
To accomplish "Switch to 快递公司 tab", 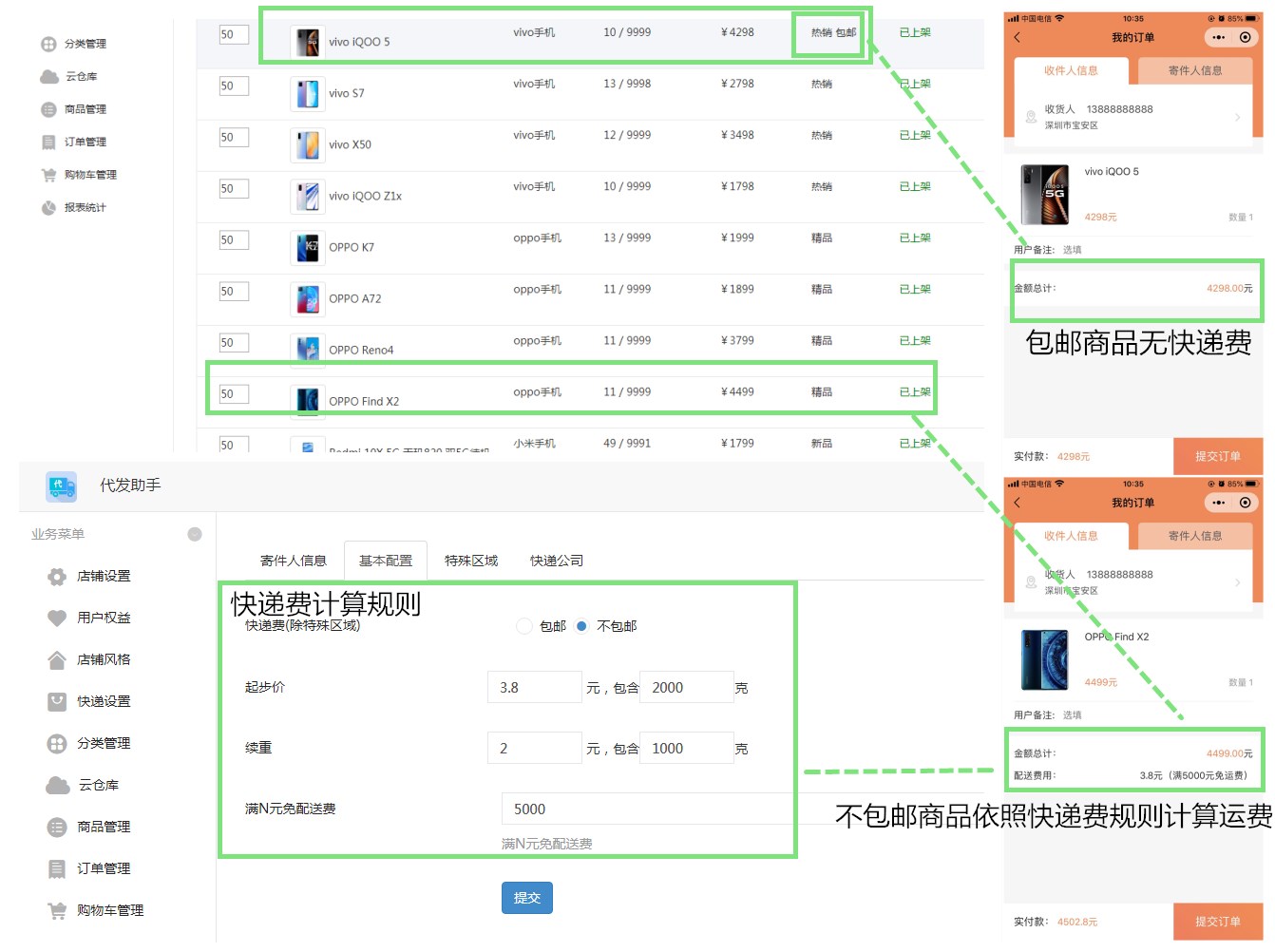I will point(557,562).
